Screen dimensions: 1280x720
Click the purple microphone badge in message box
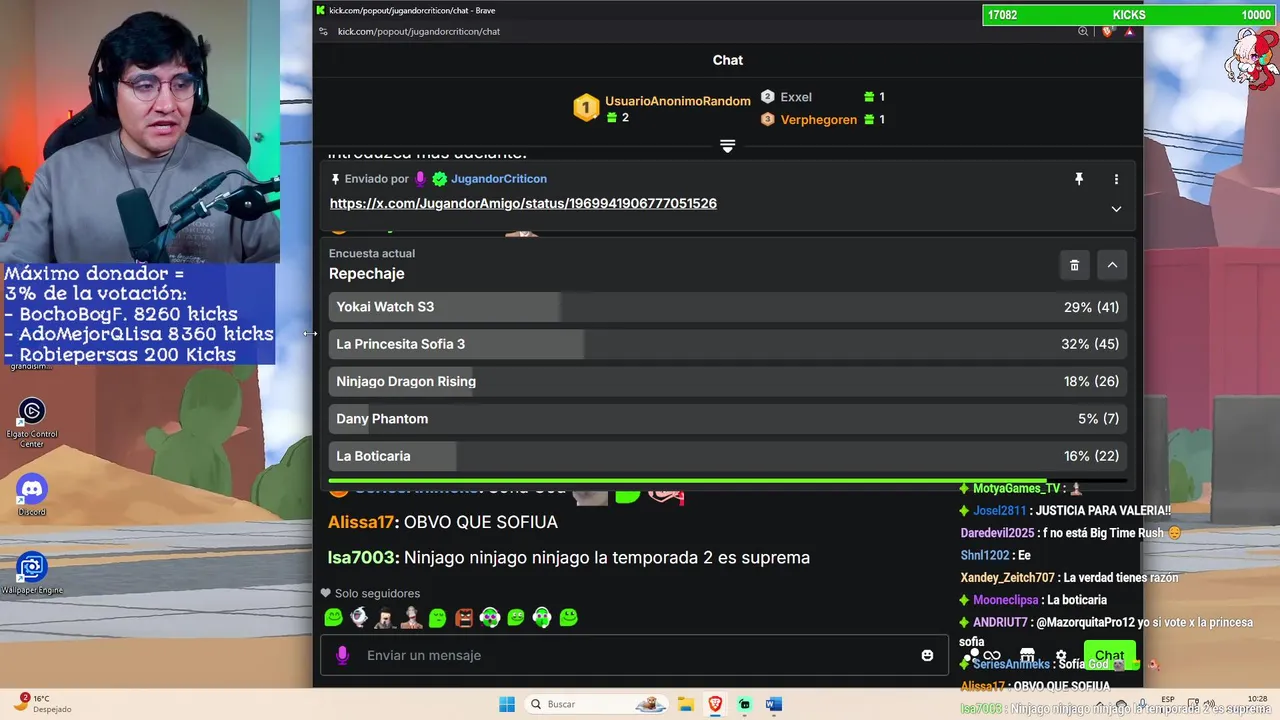coord(342,655)
